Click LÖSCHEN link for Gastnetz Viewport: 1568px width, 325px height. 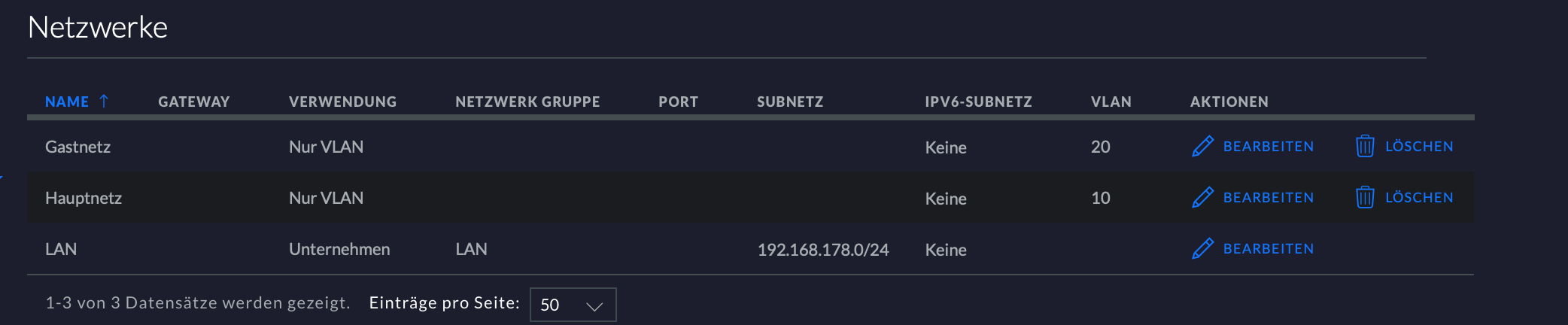[1419, 147]
